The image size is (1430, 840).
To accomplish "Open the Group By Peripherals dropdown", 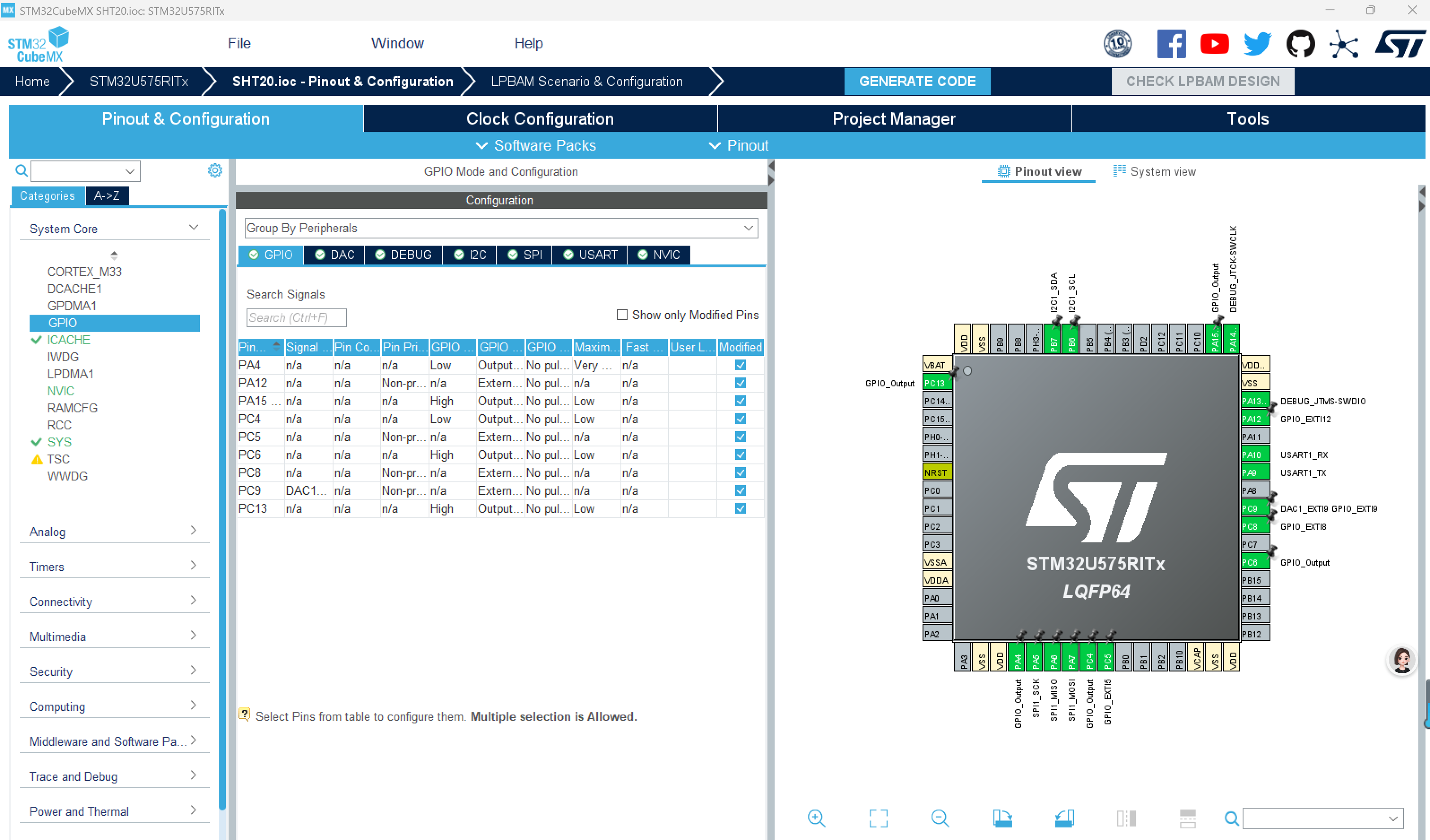I will coord(500,228).
